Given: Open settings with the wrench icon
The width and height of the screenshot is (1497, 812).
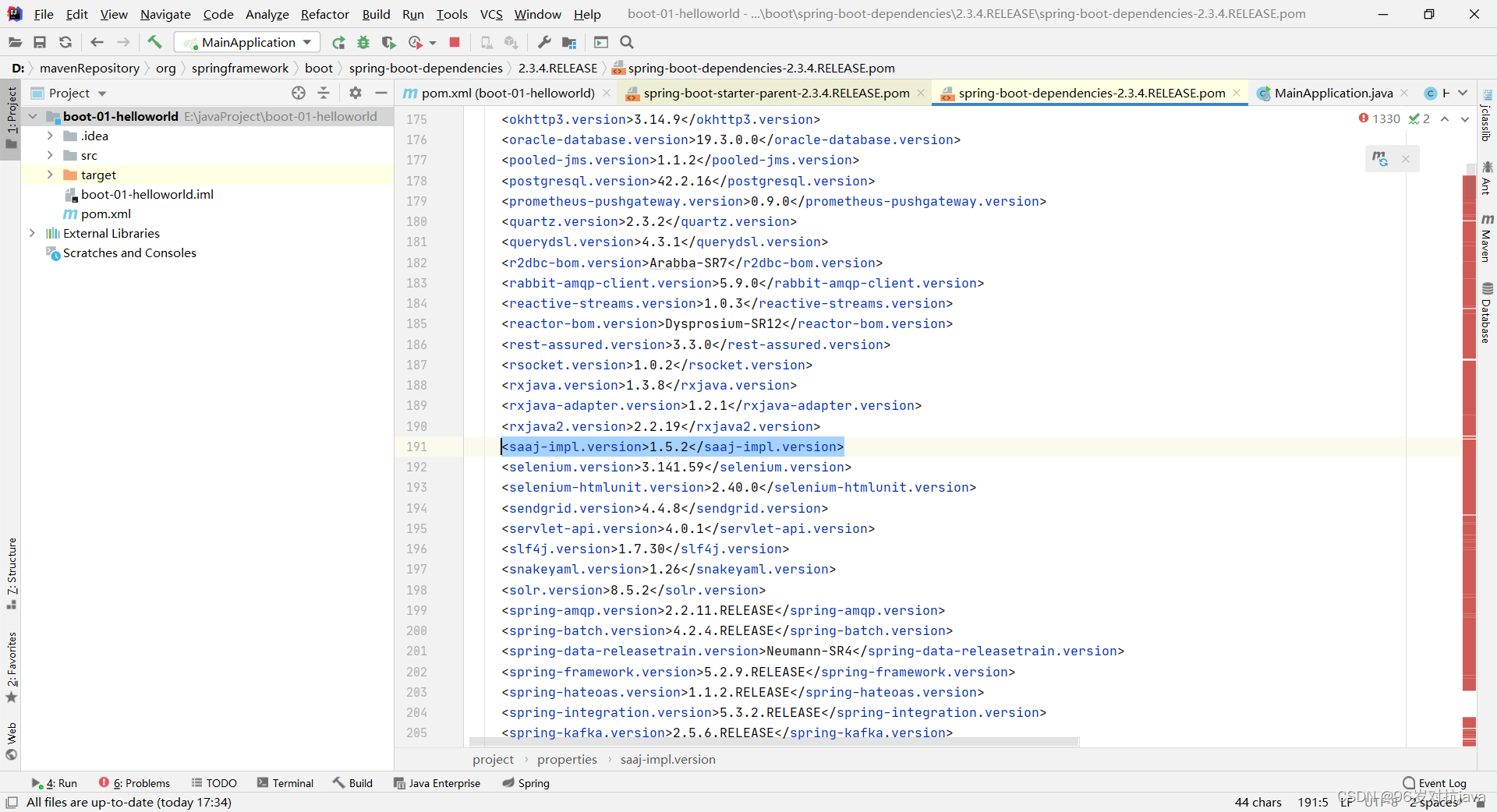Looking at the screenshot, I should coord(544,42).
